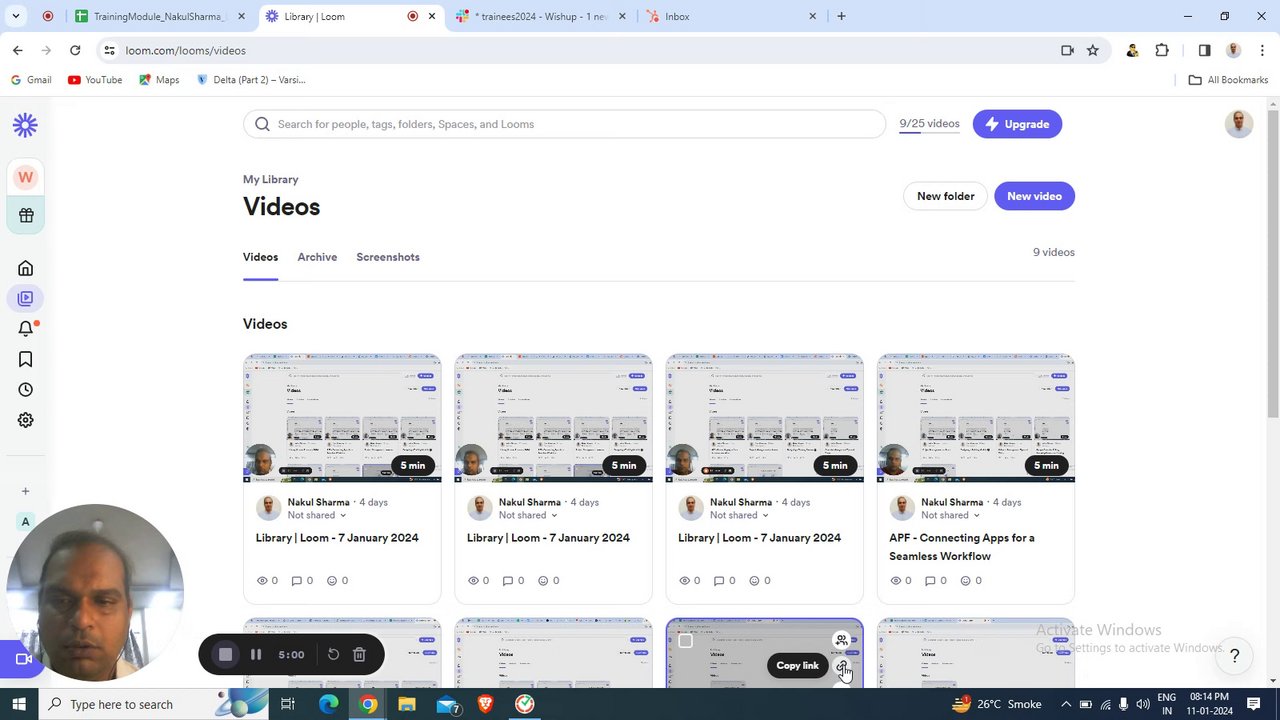Open the gift rewards icon in sidebar
The width and height of the screenshot is (1280, 720).
pos(25,215)
